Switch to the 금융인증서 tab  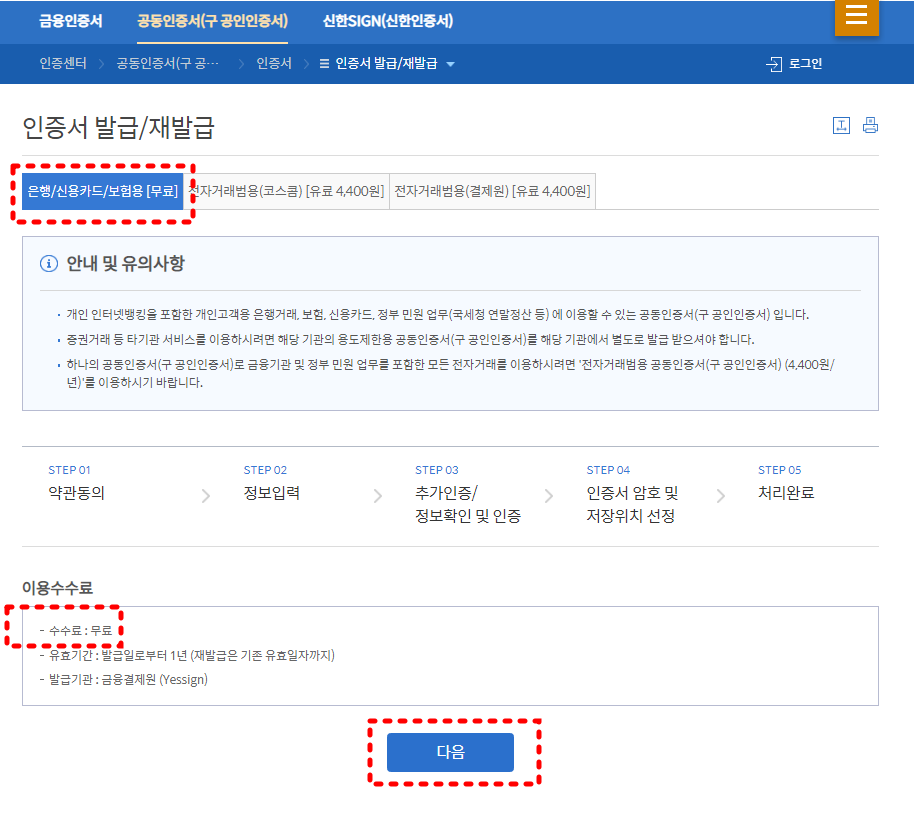[x=71, y=21]
